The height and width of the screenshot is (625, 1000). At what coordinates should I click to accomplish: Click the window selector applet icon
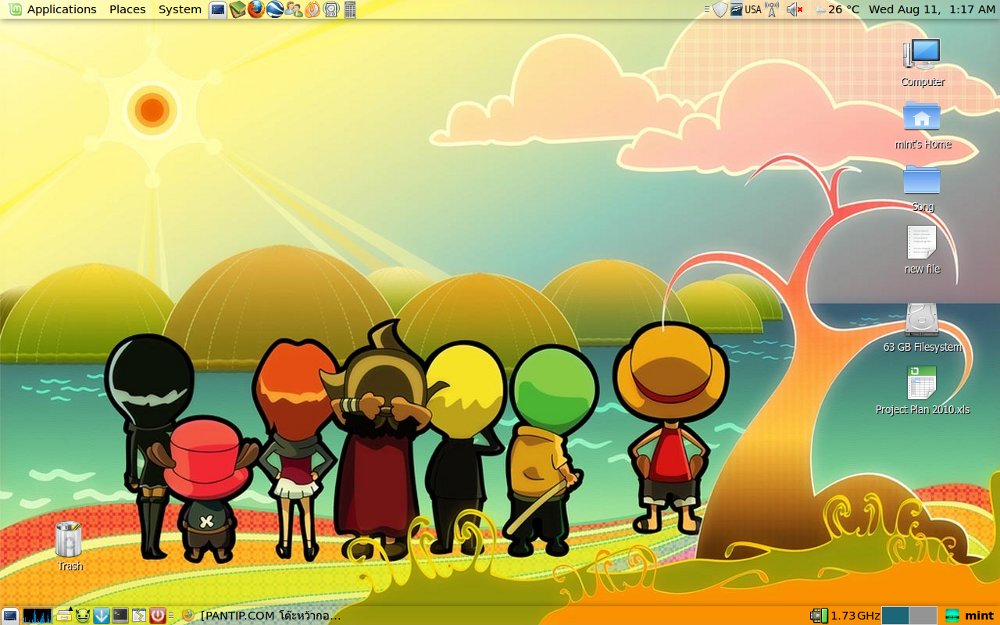coord(139,615)
